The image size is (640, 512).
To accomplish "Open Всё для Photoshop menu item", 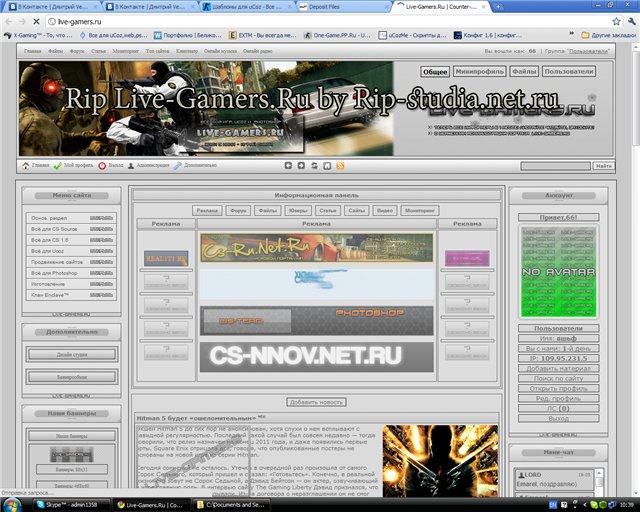I will [71, 273].
